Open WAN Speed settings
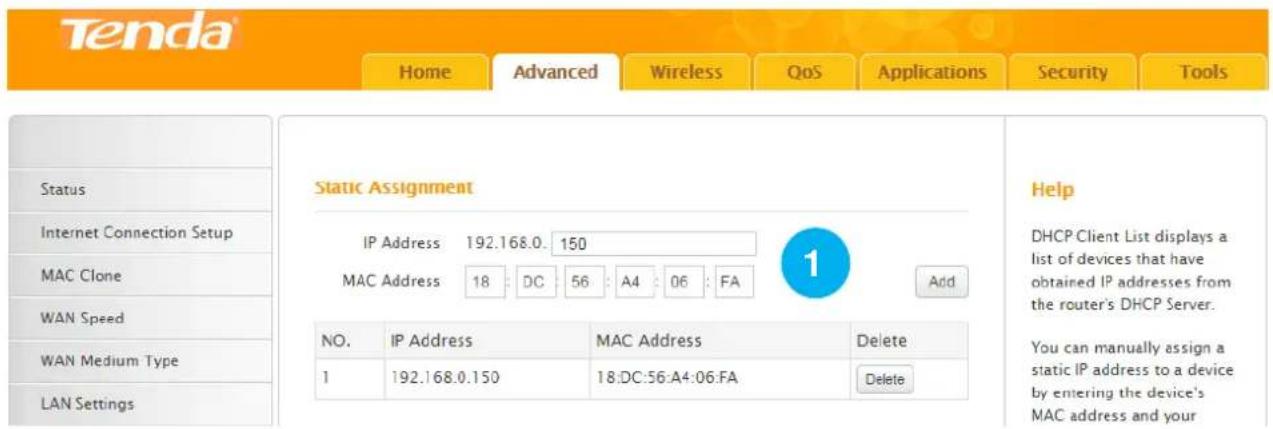Screen dimensions: 1273x429 click(139, 318)
